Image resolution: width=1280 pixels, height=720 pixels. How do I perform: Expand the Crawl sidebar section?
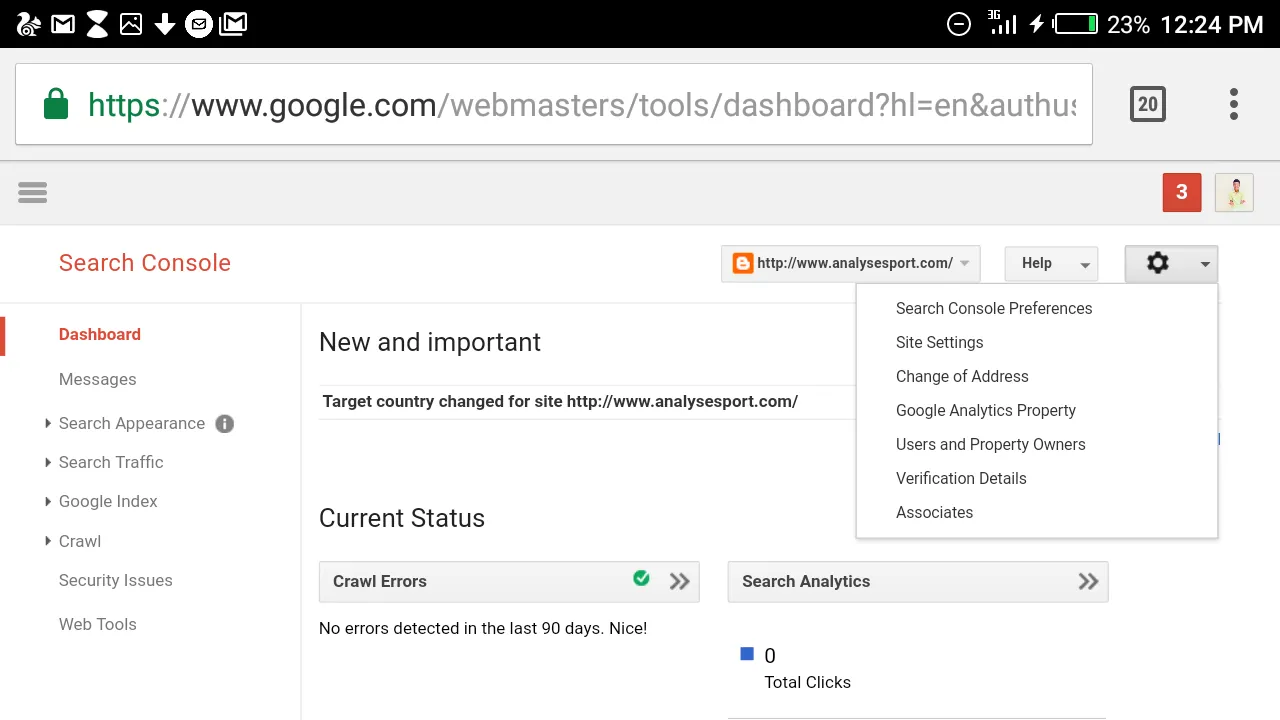(73, 541)
